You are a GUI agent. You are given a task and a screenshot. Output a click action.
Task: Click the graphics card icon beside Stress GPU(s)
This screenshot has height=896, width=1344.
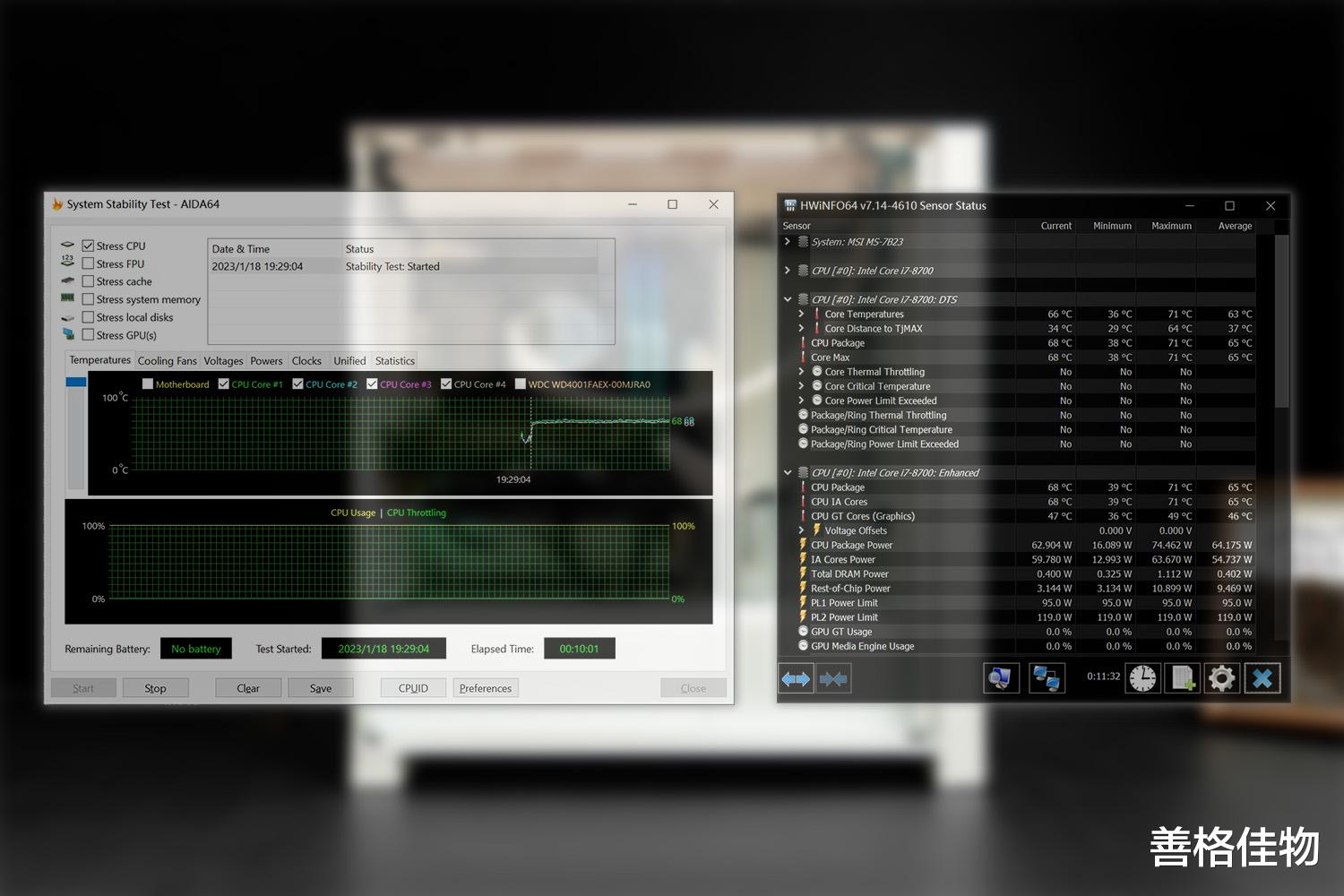(x=68, y=334)
